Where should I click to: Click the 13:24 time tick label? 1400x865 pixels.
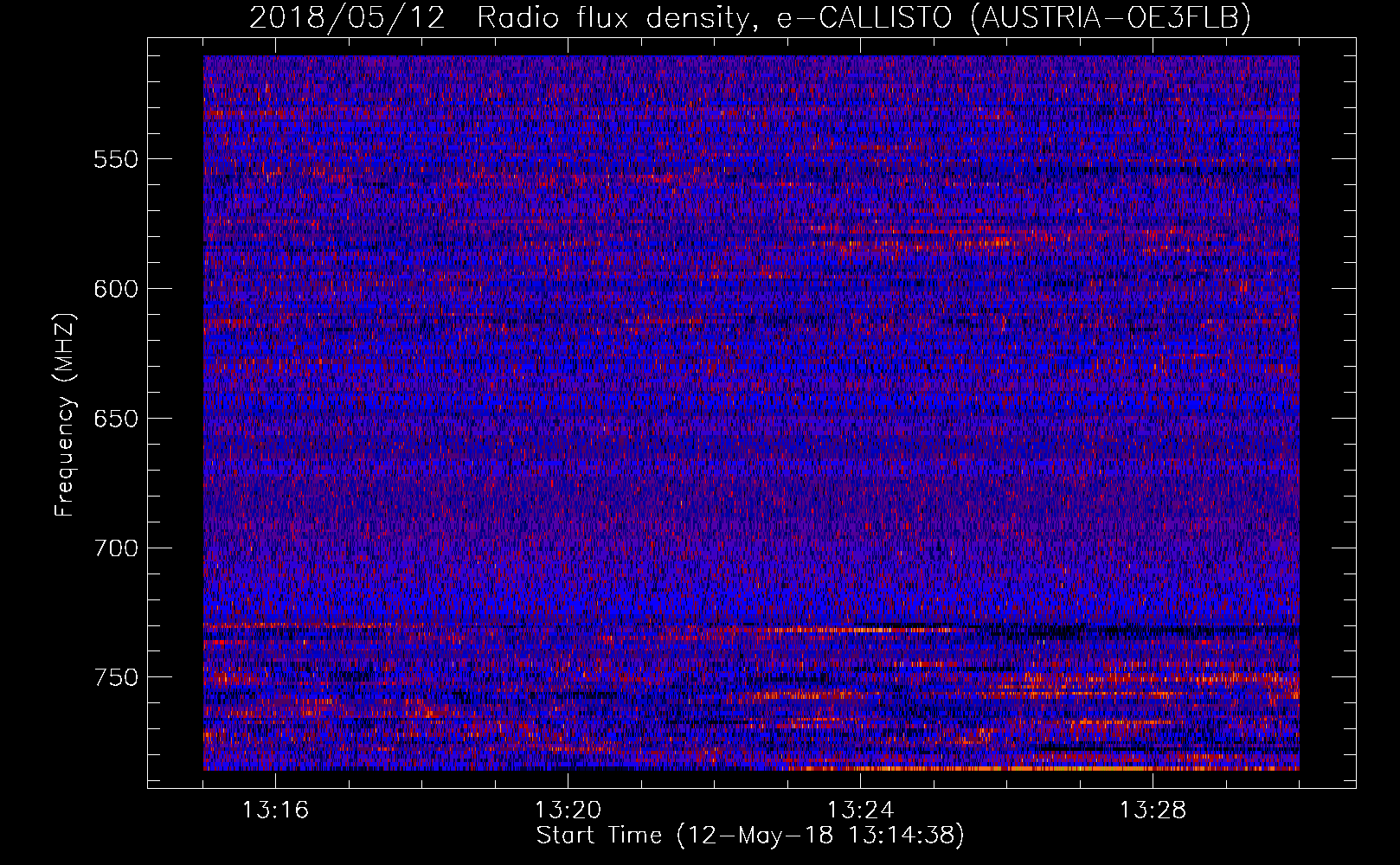coord(860,811)
